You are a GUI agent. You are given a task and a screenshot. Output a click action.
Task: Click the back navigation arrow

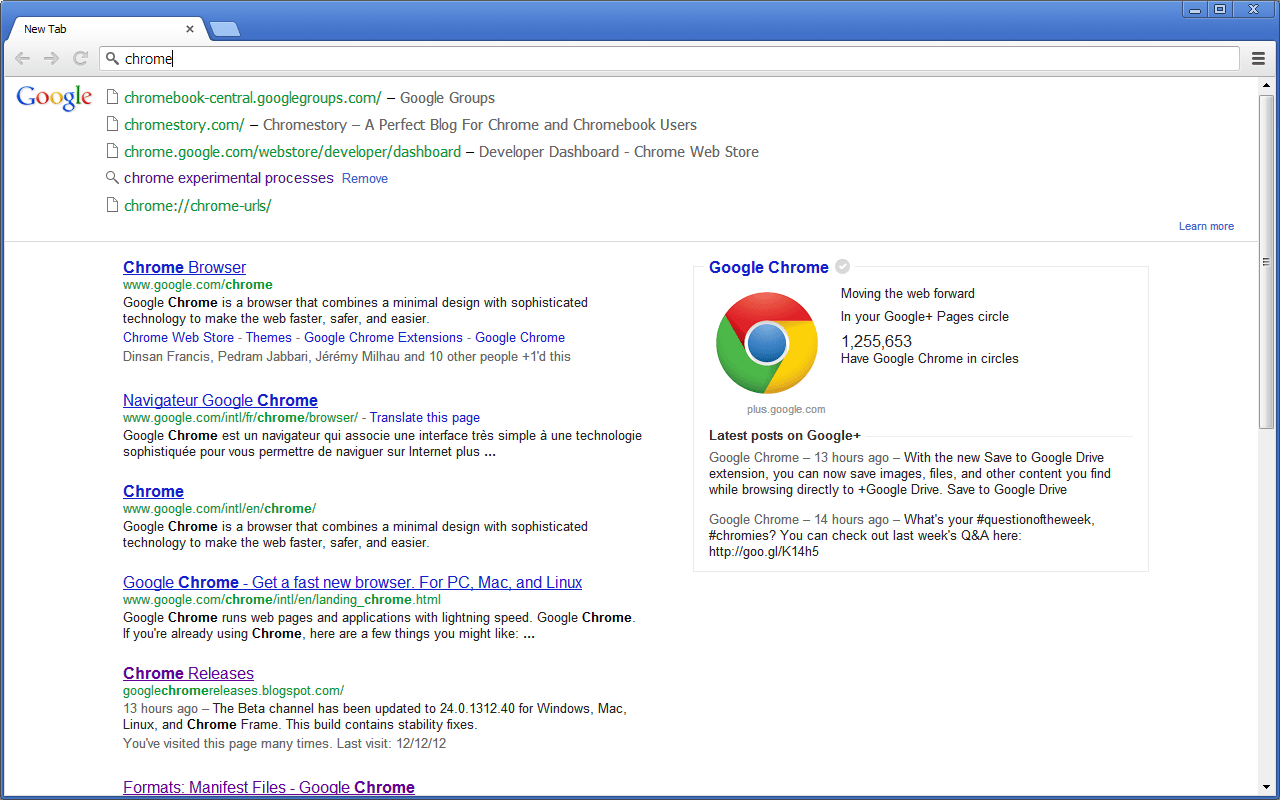point(22,59)
